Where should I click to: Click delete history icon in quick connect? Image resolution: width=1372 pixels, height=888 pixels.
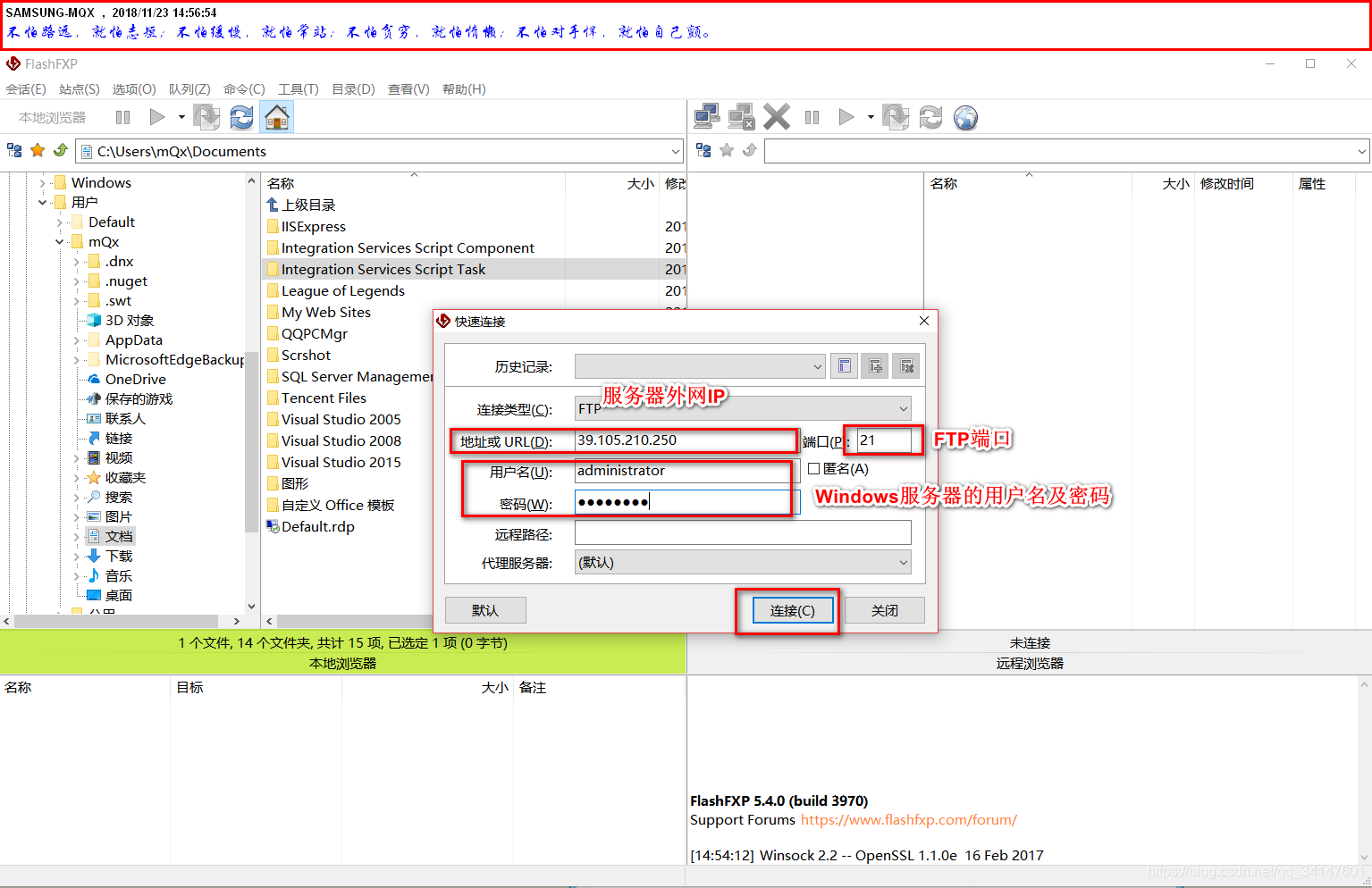click(906, 366)
